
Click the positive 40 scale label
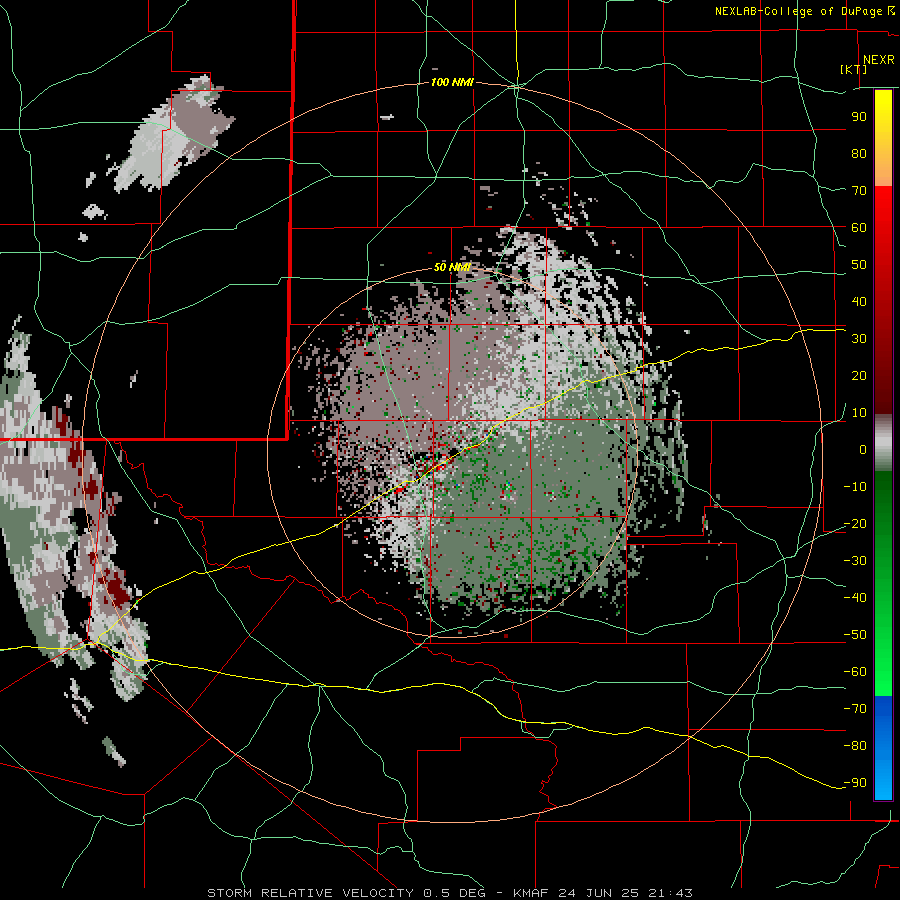point(859,301)
